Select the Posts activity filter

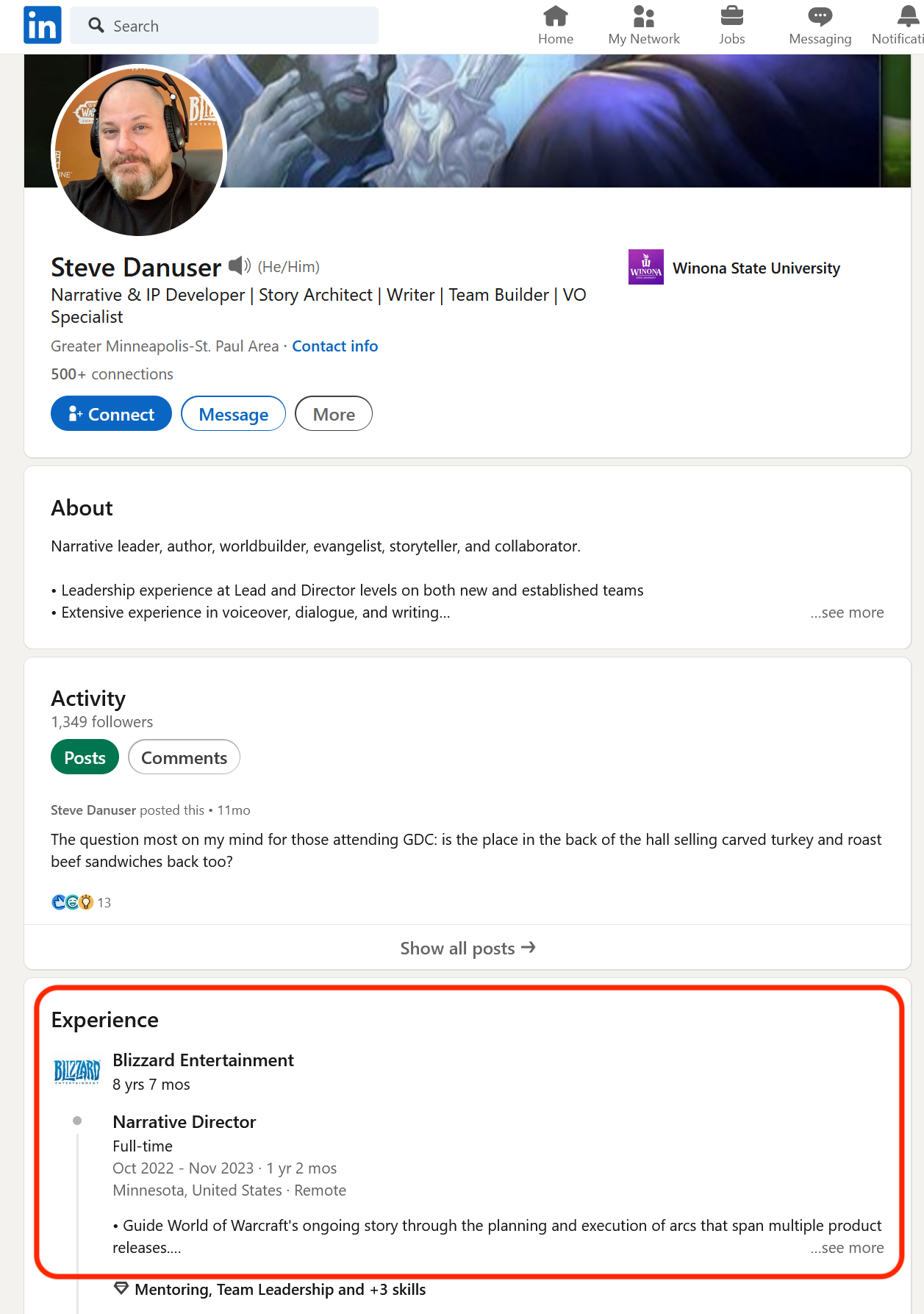[x=85, y=757]
